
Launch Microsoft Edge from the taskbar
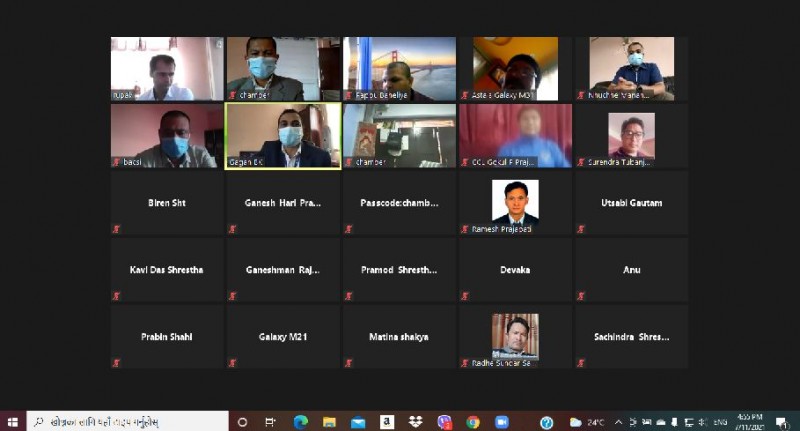pyautogui.click(x=300, y=422)
